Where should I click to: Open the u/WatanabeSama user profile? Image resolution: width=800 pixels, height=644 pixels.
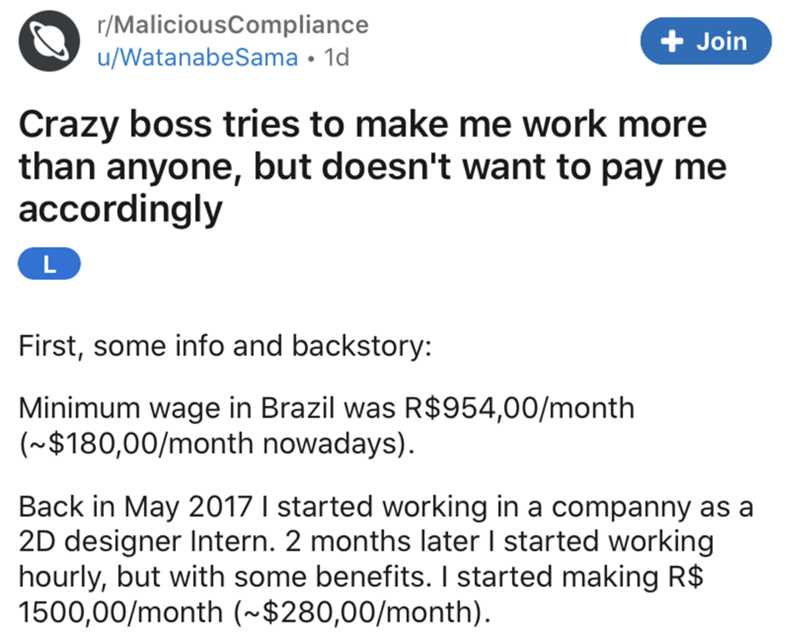click(196, 57)
